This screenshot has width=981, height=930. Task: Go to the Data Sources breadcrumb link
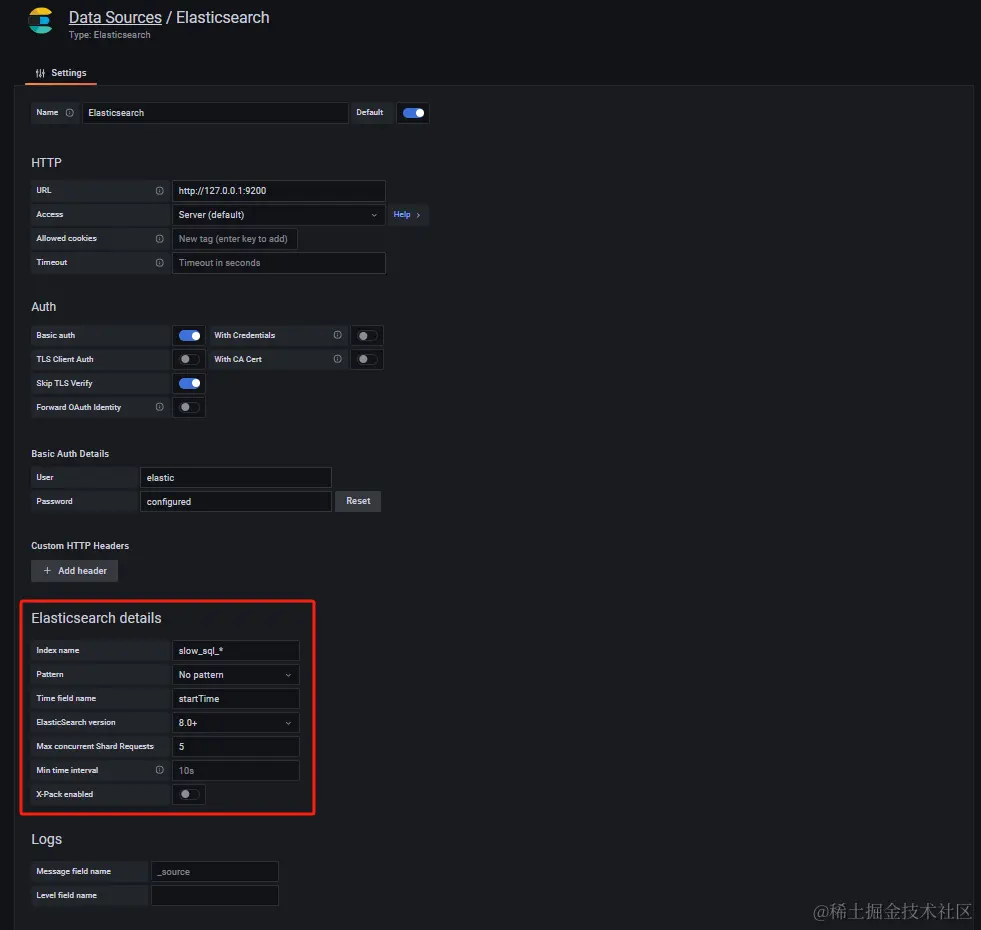115,18
